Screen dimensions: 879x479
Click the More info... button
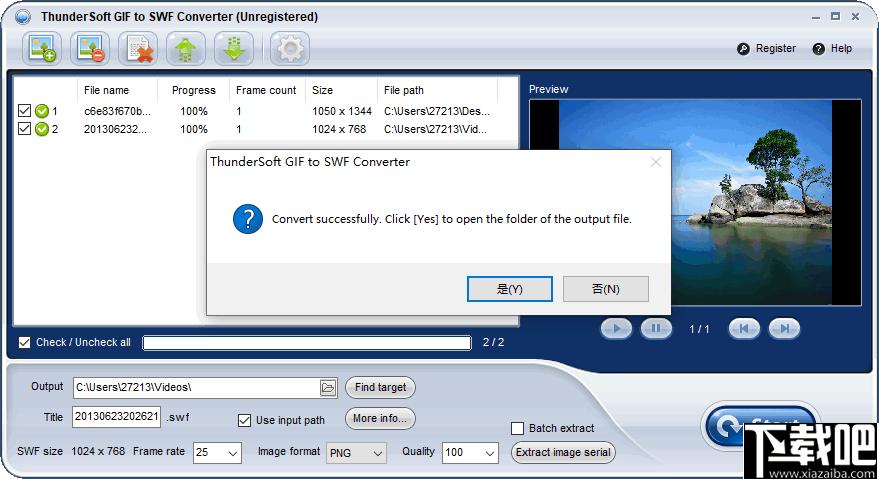[x=380, y=418]
